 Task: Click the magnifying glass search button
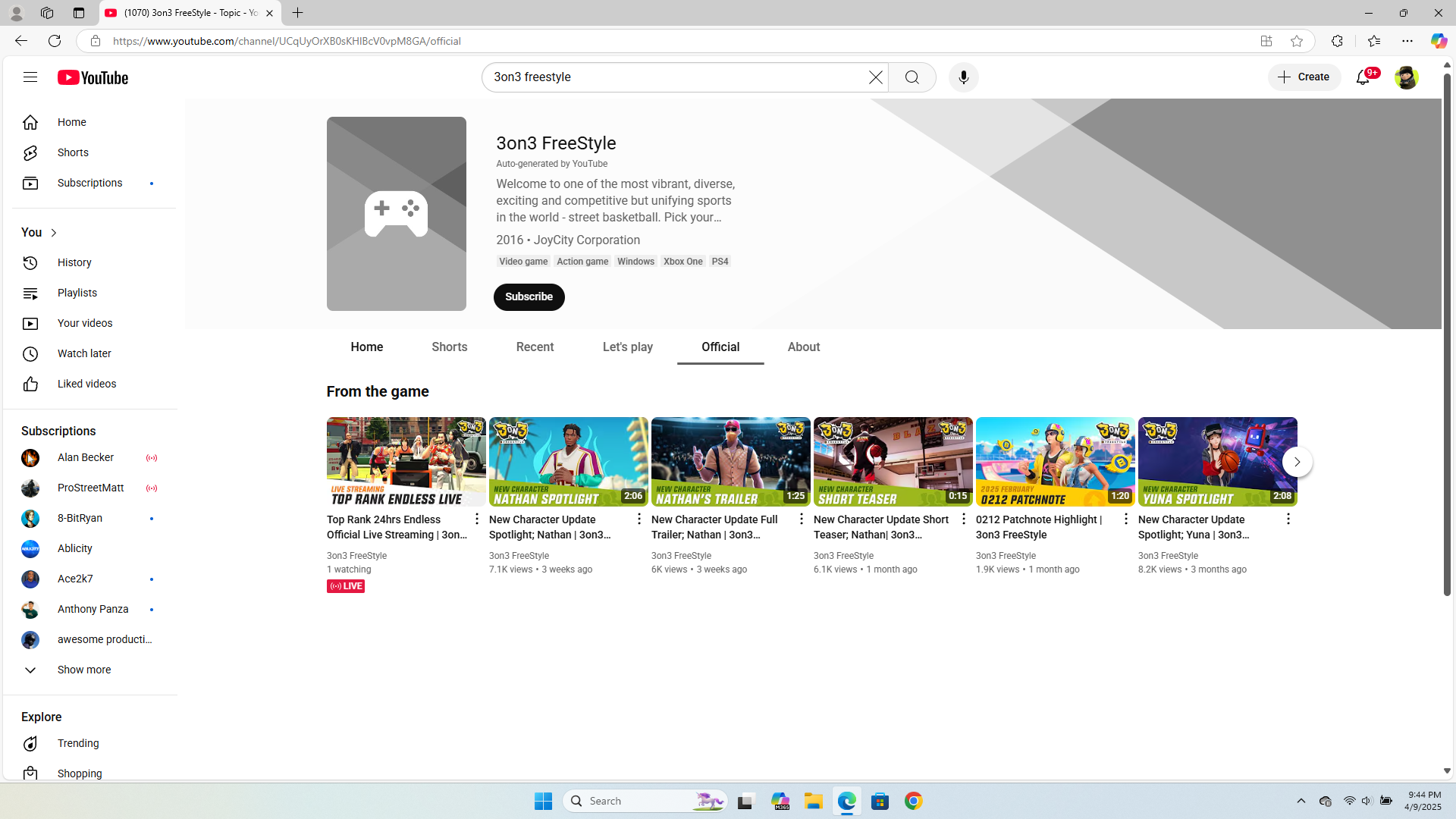tap(912, 77)
